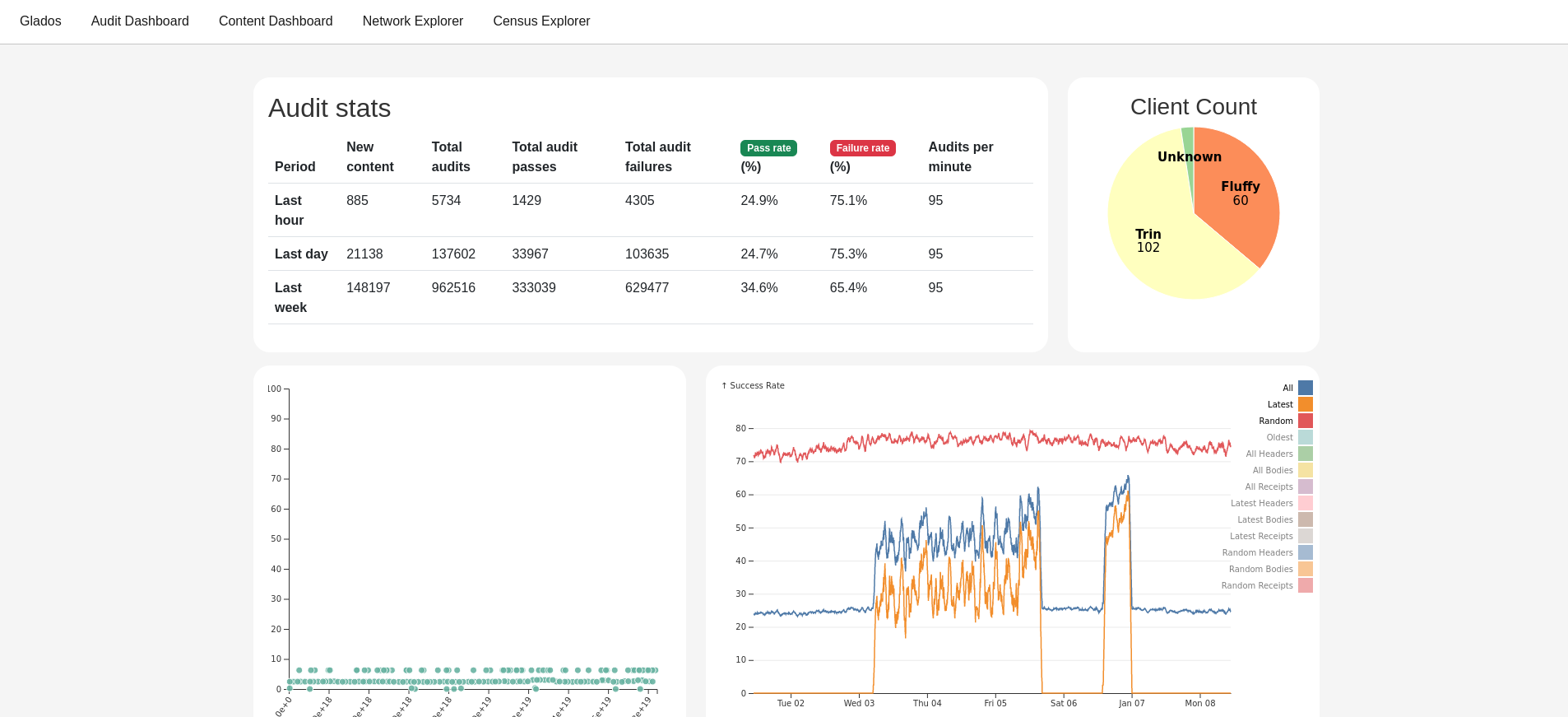Image resolution: width=1568 pixels, height=717 pixels.
Task: Click the Sat 06 axis tick label
Action: click(x=1063, y=703)
